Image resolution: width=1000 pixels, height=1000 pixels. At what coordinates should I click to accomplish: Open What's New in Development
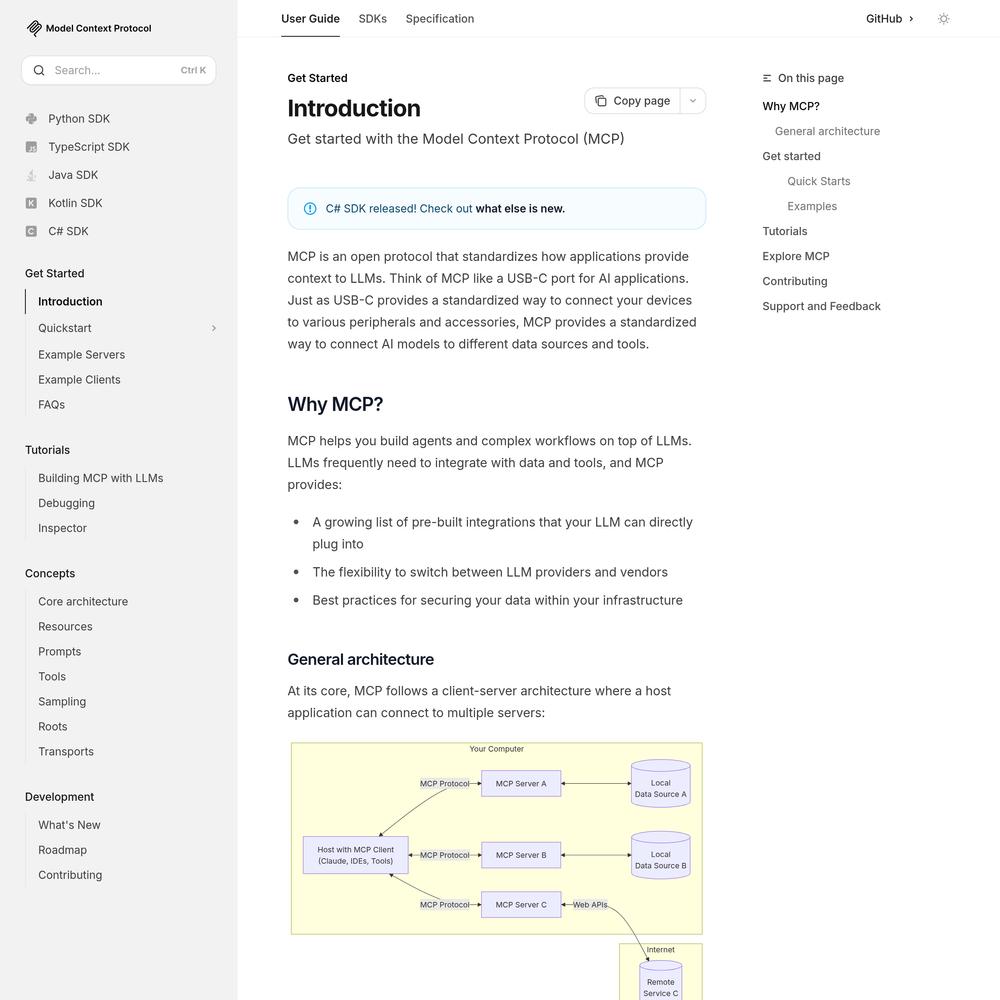pos(69,825)
